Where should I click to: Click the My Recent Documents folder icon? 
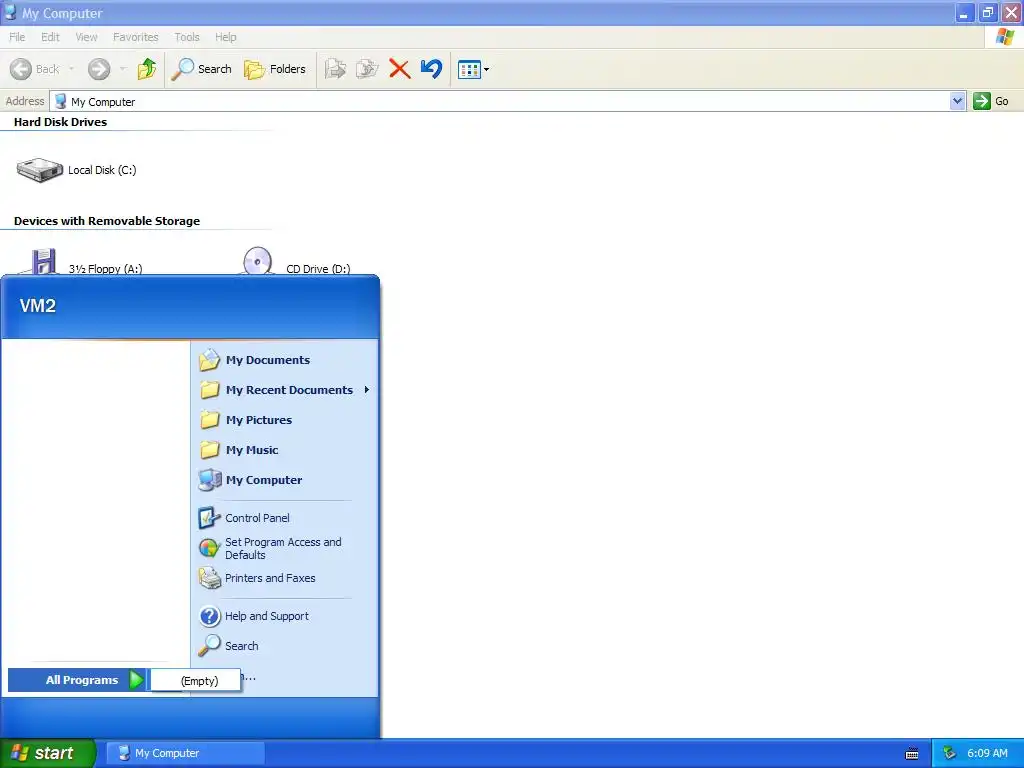(x=210, y=390)
